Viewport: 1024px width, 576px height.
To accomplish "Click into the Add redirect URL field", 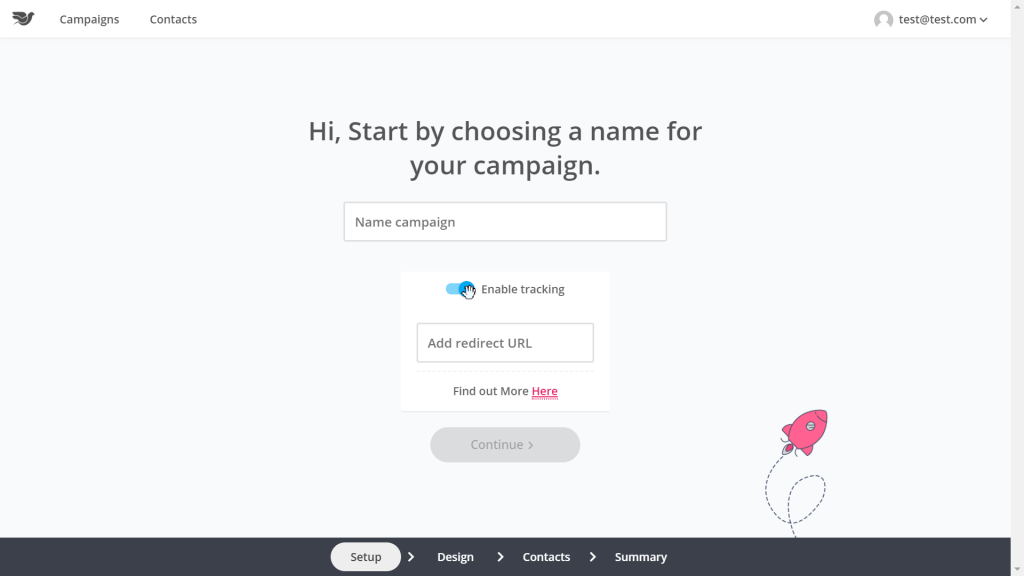I will pos(505,343).
